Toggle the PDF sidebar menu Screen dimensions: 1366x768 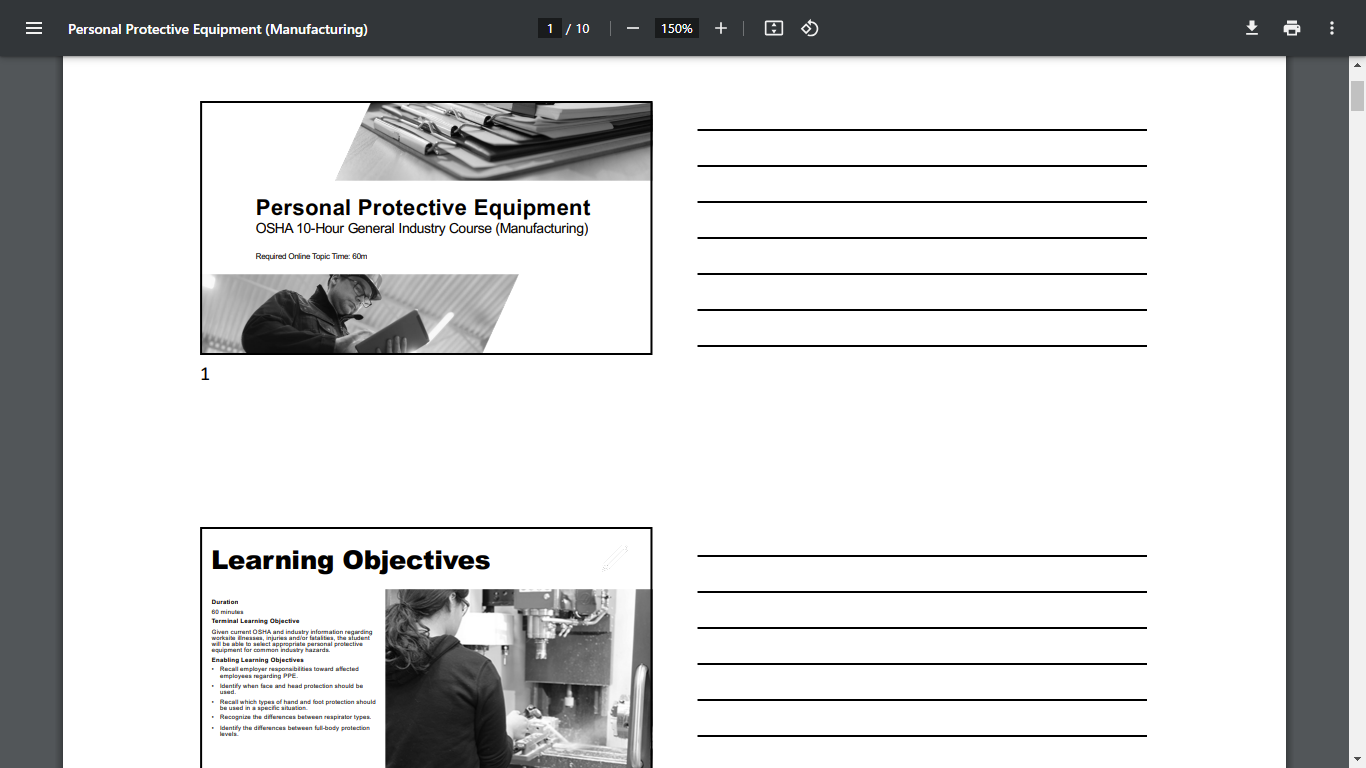pyautogui.click(x=34, y=28)
